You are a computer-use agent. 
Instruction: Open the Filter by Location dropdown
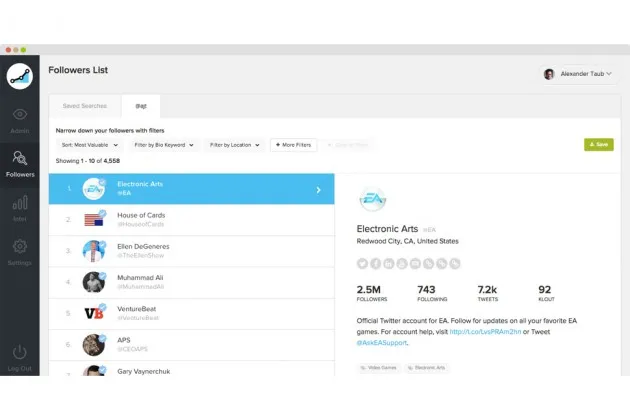coord(235,145)
